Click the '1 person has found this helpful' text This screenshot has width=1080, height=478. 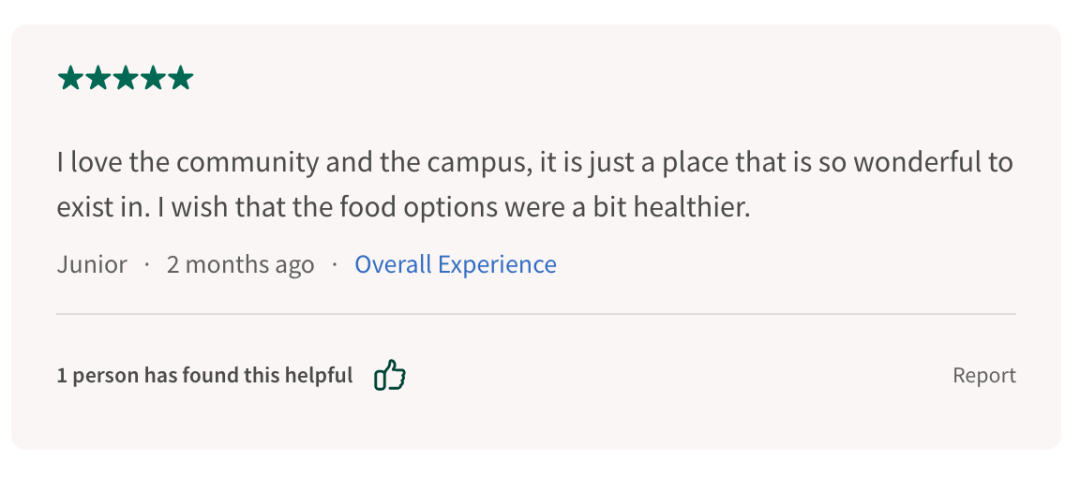(x=205, y=376)
